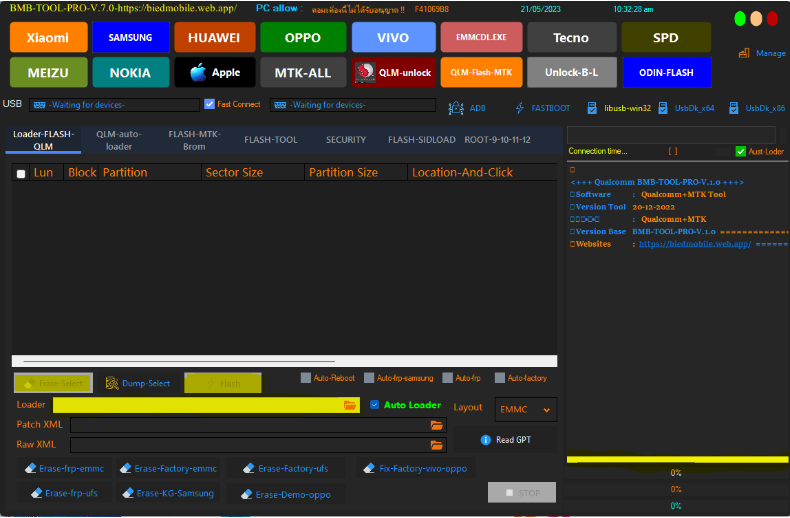The height and width of the screenshot is (518, 790).
Task: Toggle the Auto Loader checkbox
Action: click(x=374, y=405)
